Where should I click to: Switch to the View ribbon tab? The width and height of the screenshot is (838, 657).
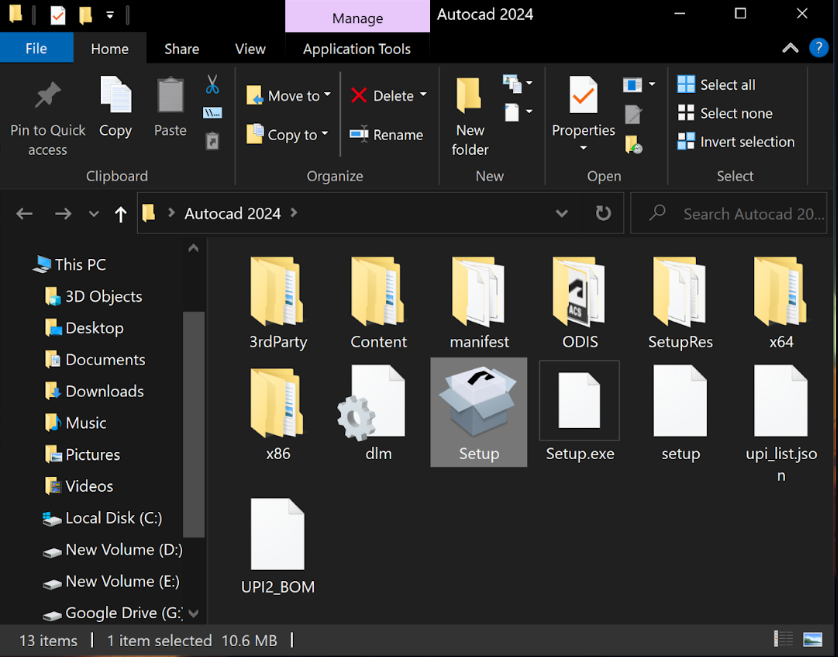pos(250,48)
